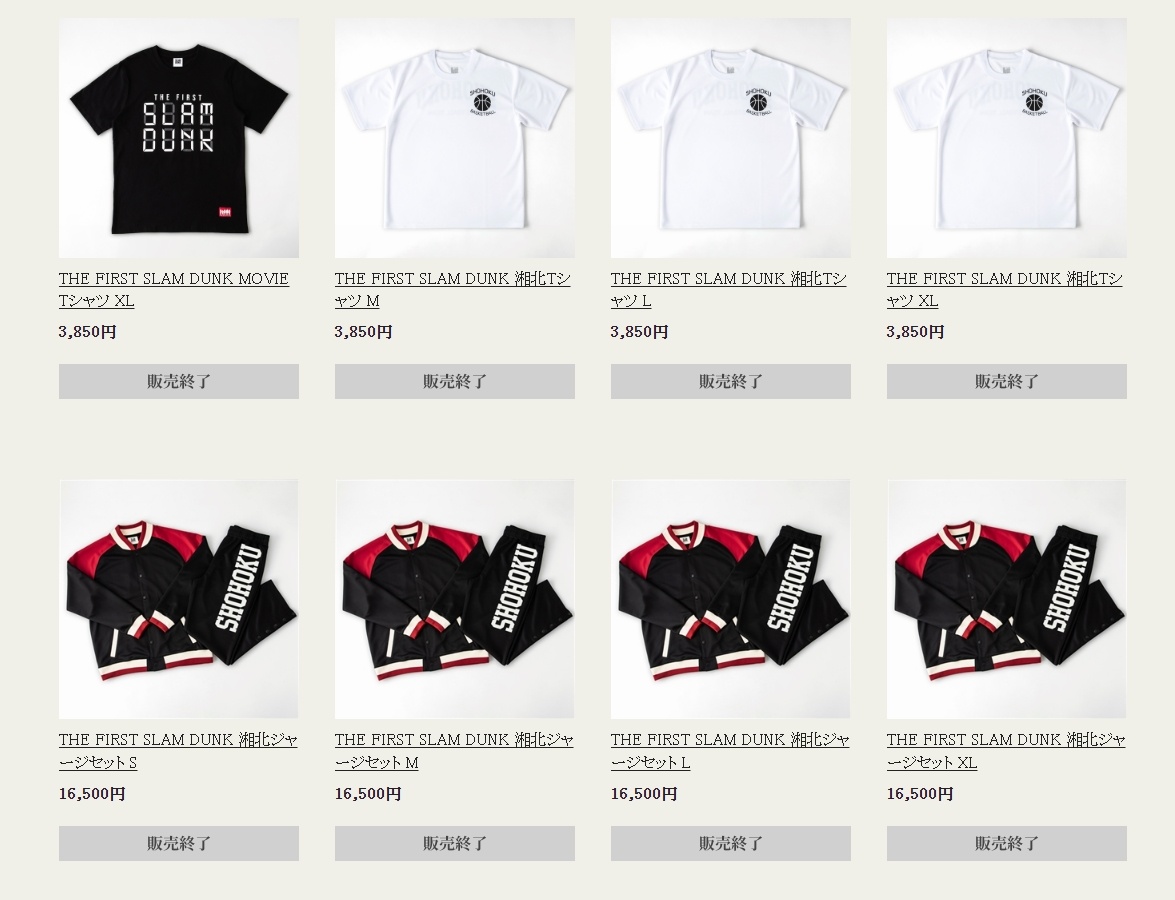Open the Shohoku jersey set S image

coord(179,599)
